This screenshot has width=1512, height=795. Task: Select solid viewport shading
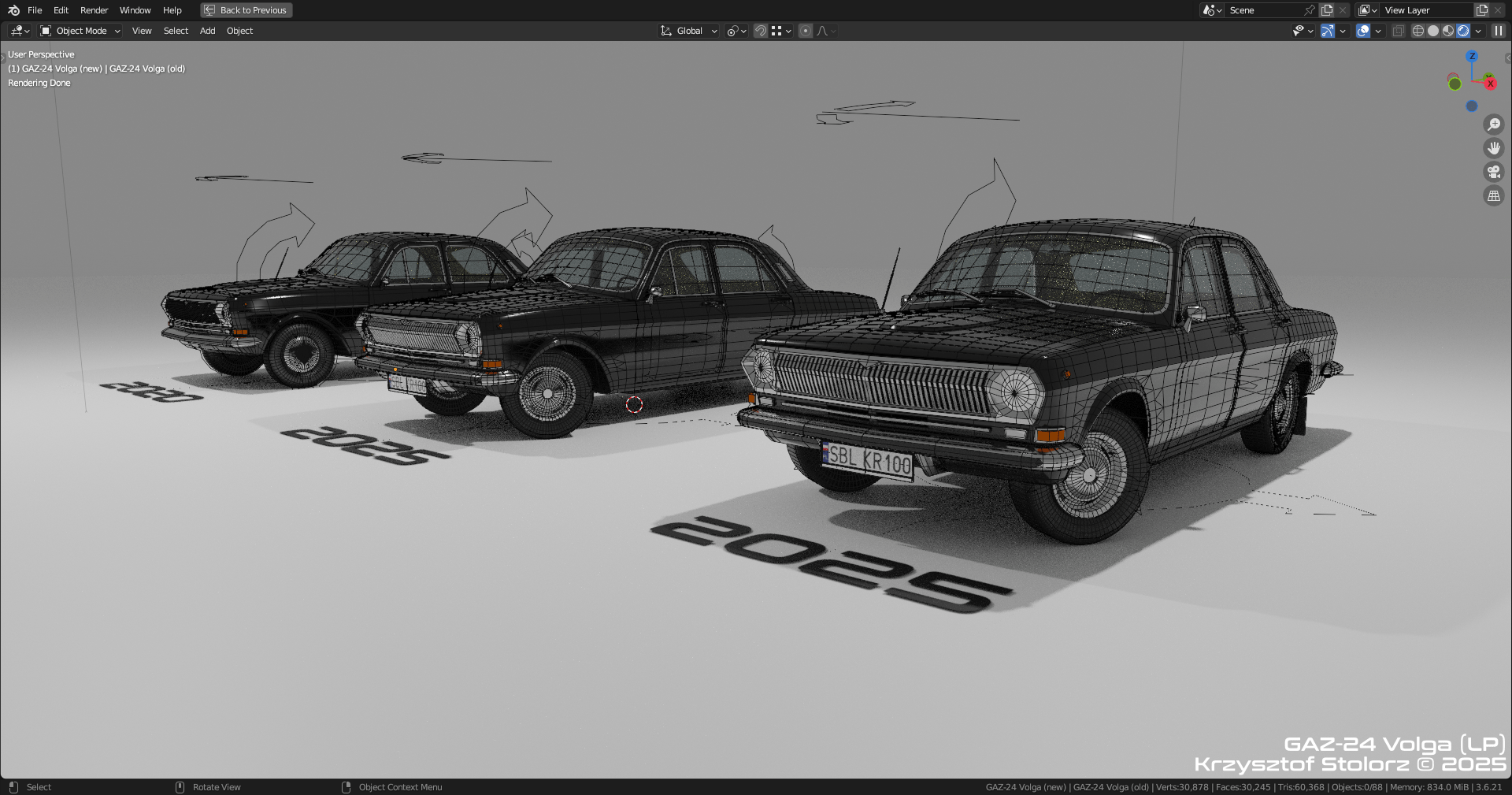click(x=1433, y=31)
